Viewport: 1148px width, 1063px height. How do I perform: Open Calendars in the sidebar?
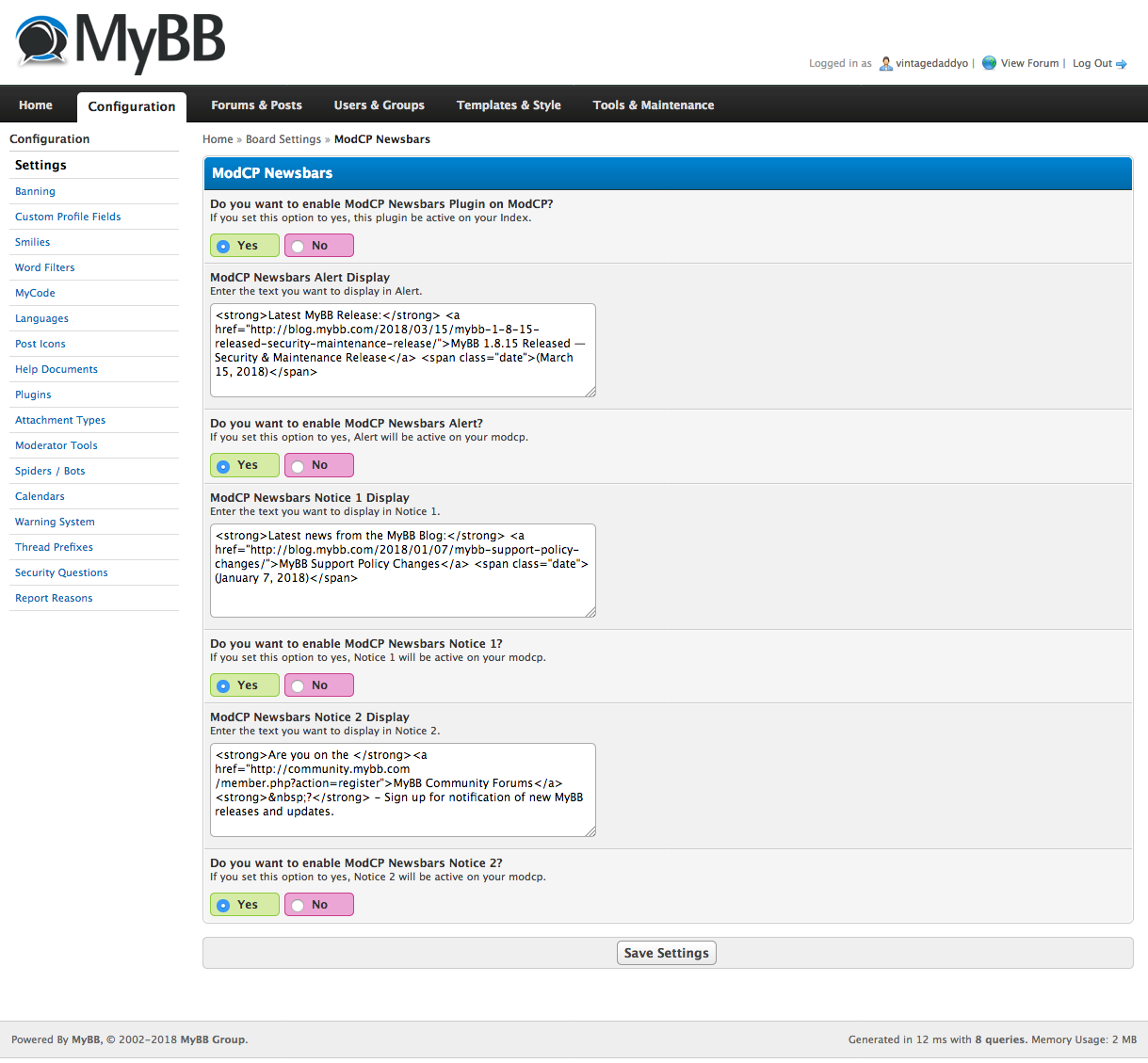pyautogui.click(x=40, y=496)
